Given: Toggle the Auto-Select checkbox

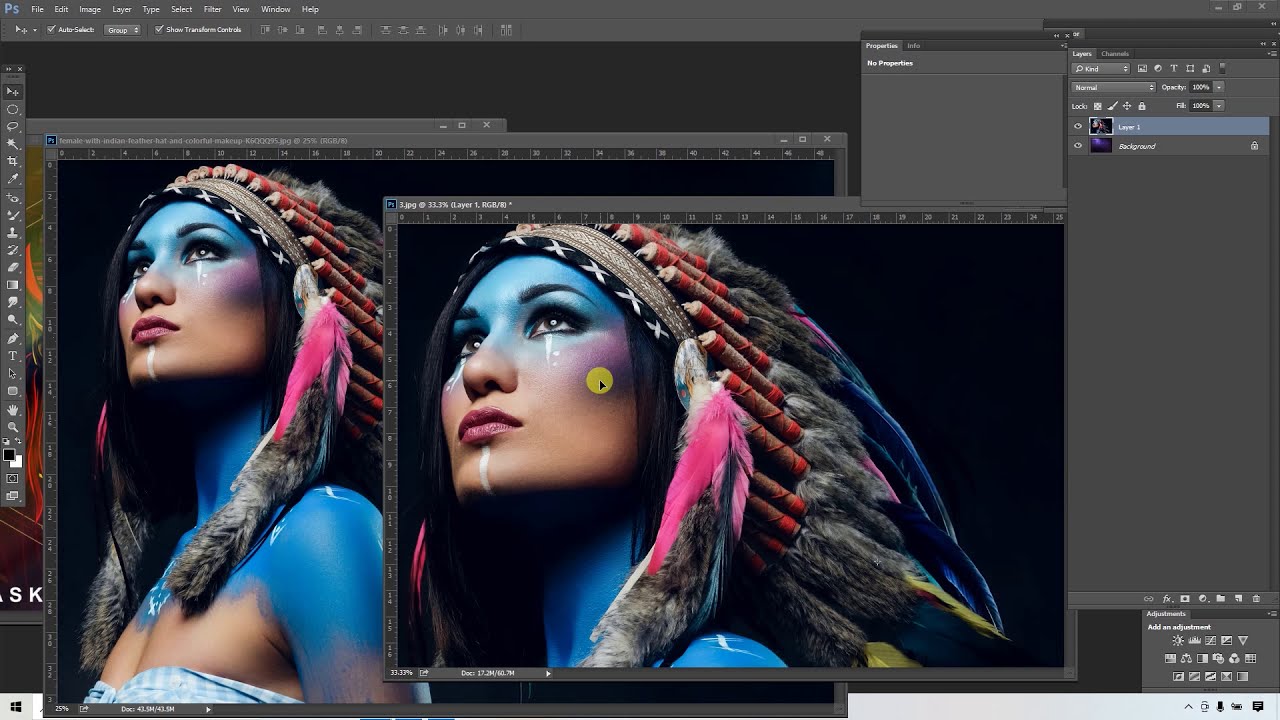Looking at the screenshot, I should click(51, 30).
